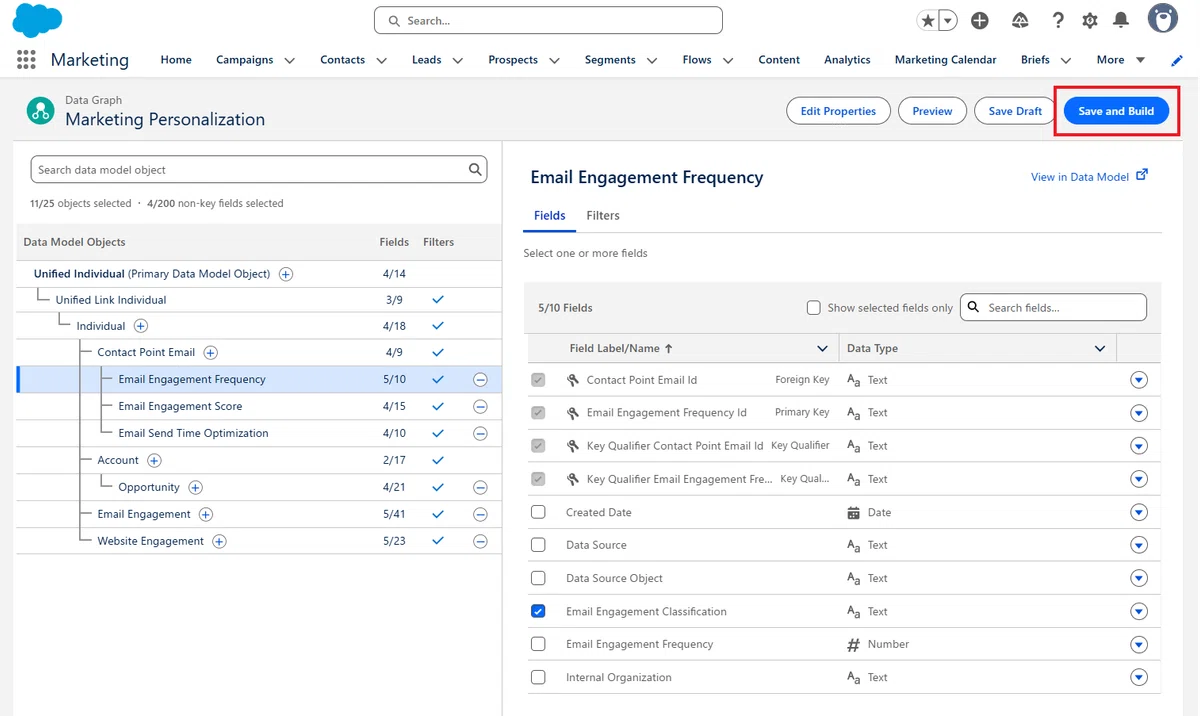Open Leads nav dropdown chevron
This screenshot has height=716, width=1200.
click(458, 61)
